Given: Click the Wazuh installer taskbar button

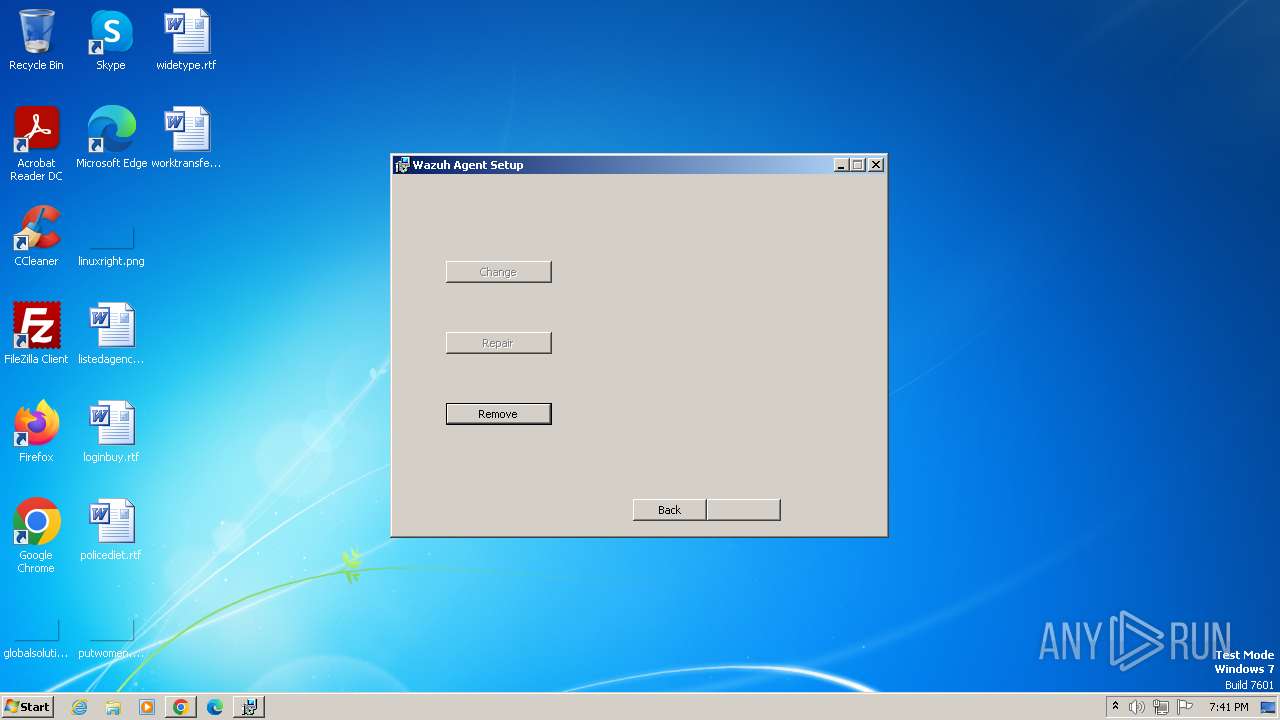Looking at the screenshot, I should pos(249,707).
